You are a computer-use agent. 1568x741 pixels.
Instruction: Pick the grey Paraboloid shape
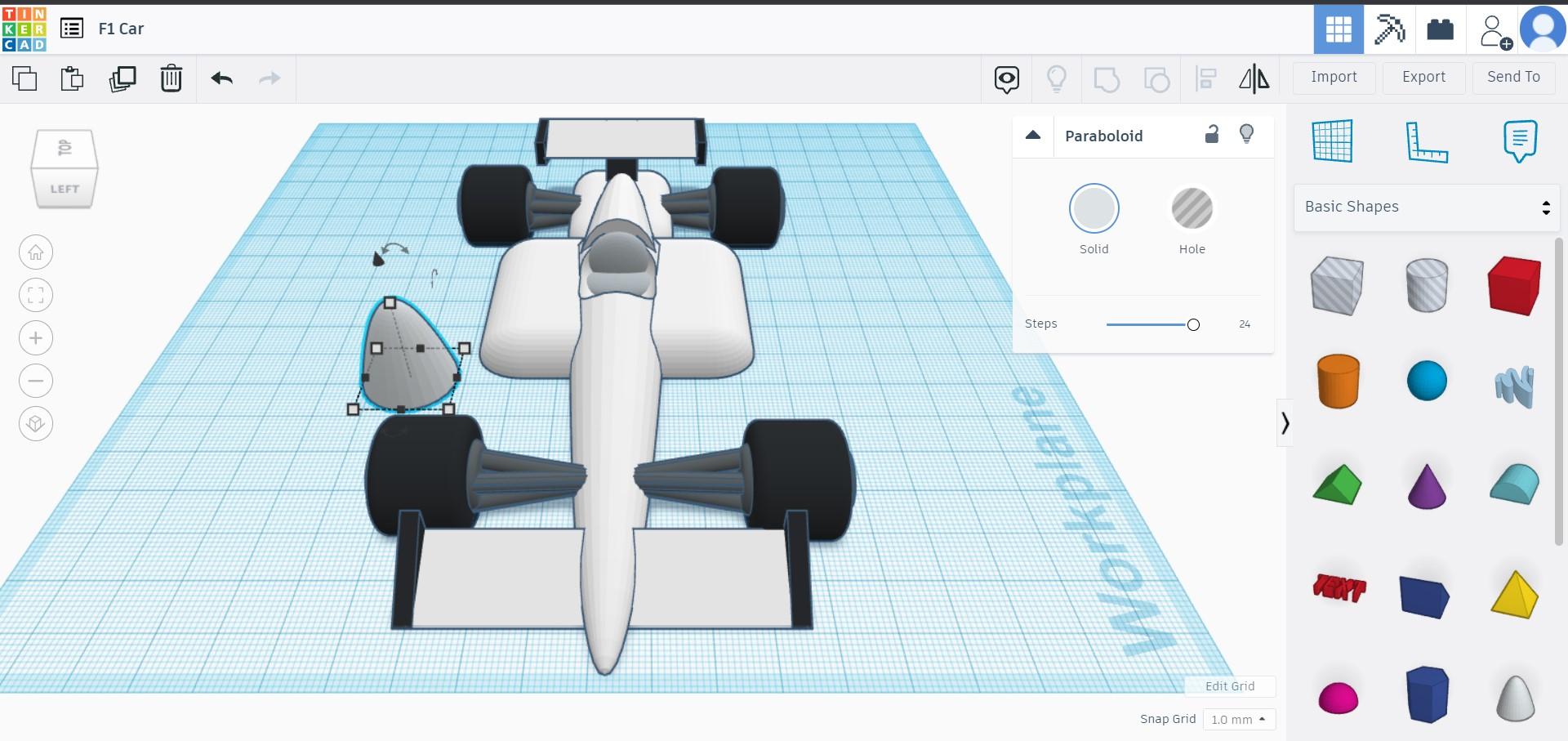pyautogui.click(x=1514, y=699)
